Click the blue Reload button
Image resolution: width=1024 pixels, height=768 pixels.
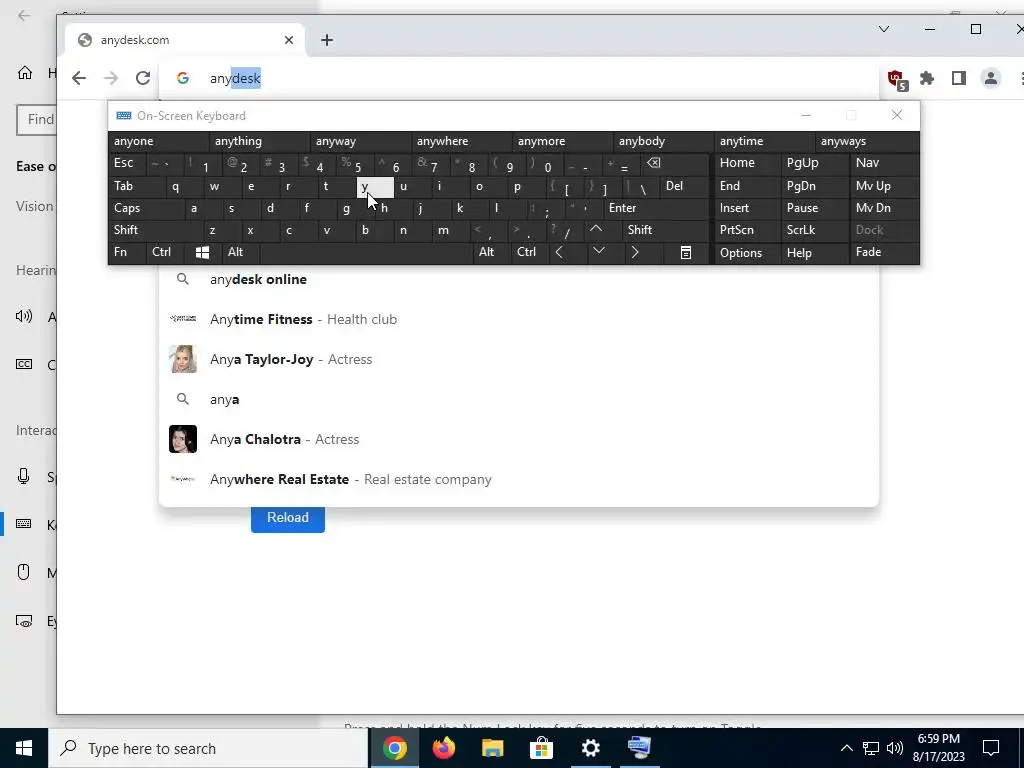point(288,517)
